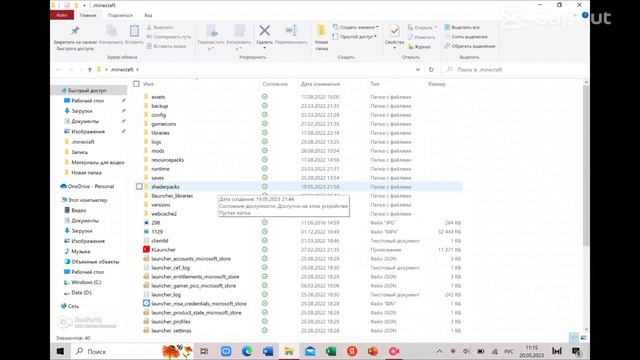Tick the select-all checkbox in header

[136, 84]
